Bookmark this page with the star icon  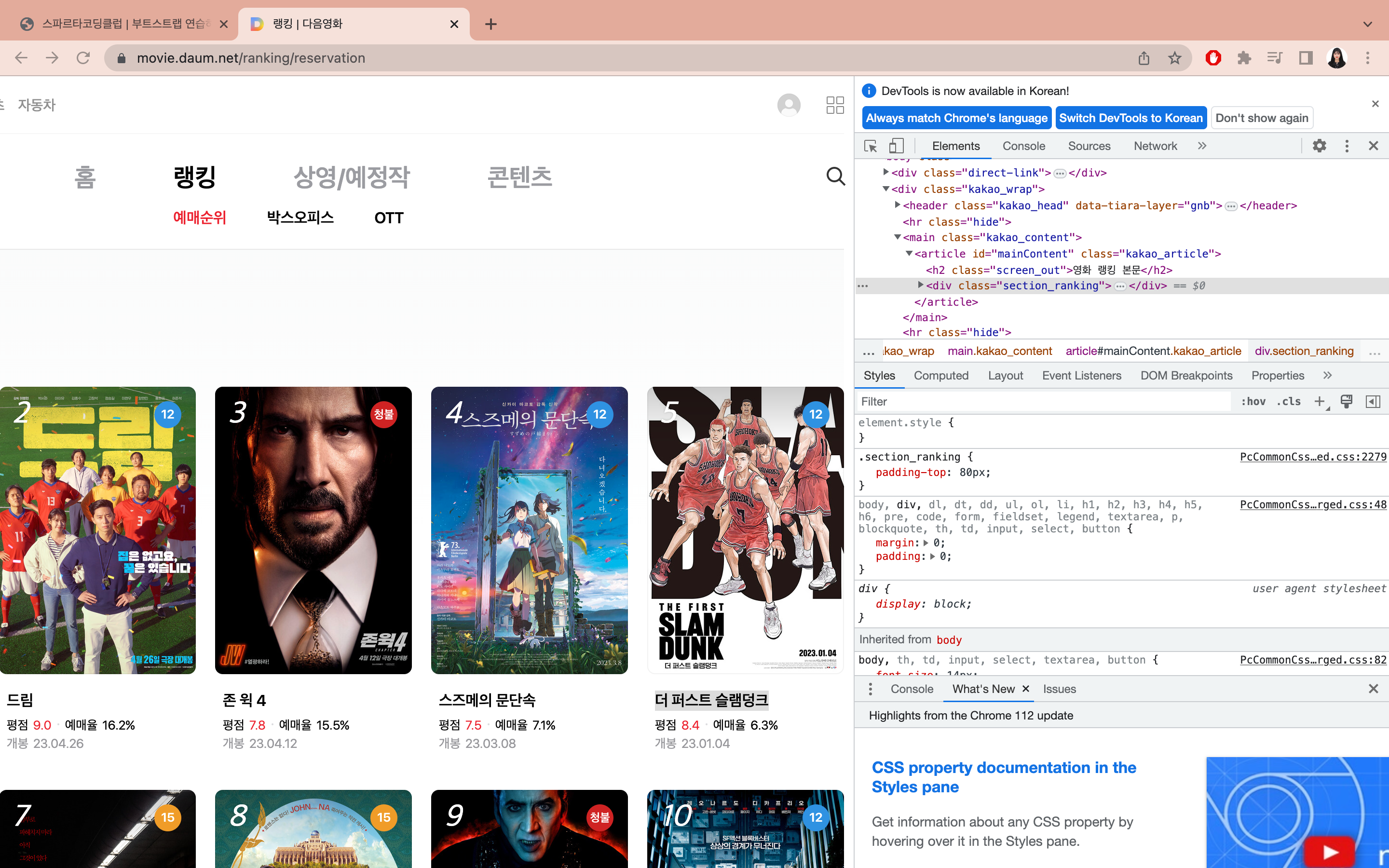click(x=1175, y=58)
